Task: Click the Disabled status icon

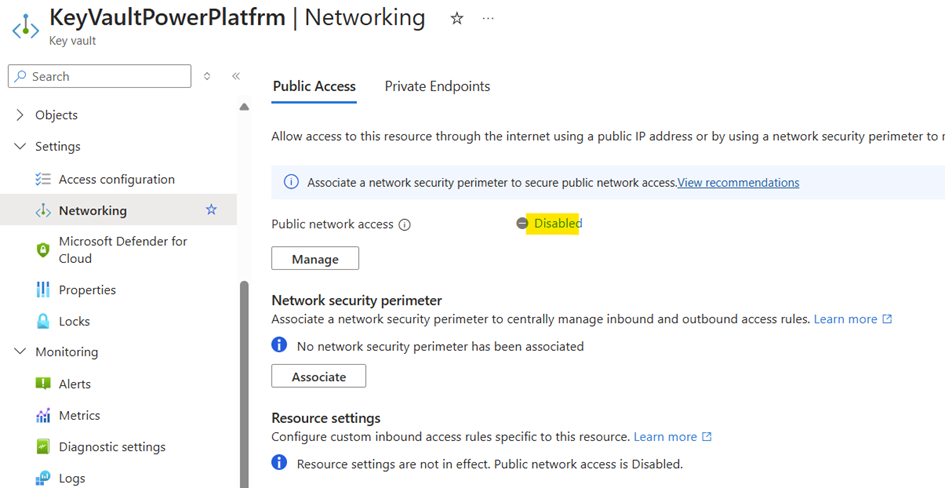Action: (x=522, y=224)
